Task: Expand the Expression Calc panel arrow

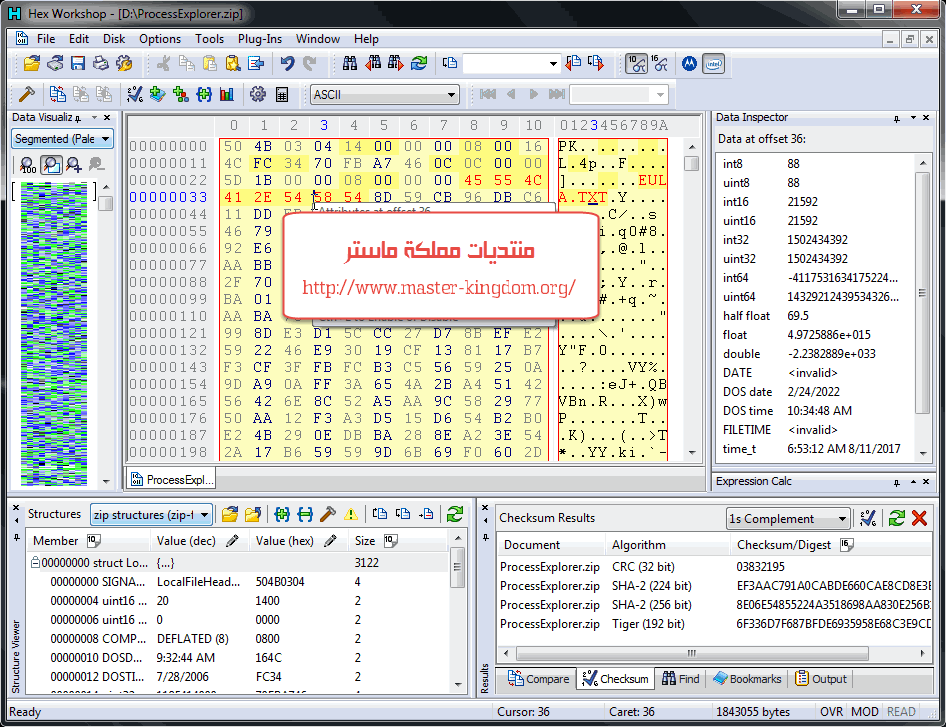Action: pos(913,482)
